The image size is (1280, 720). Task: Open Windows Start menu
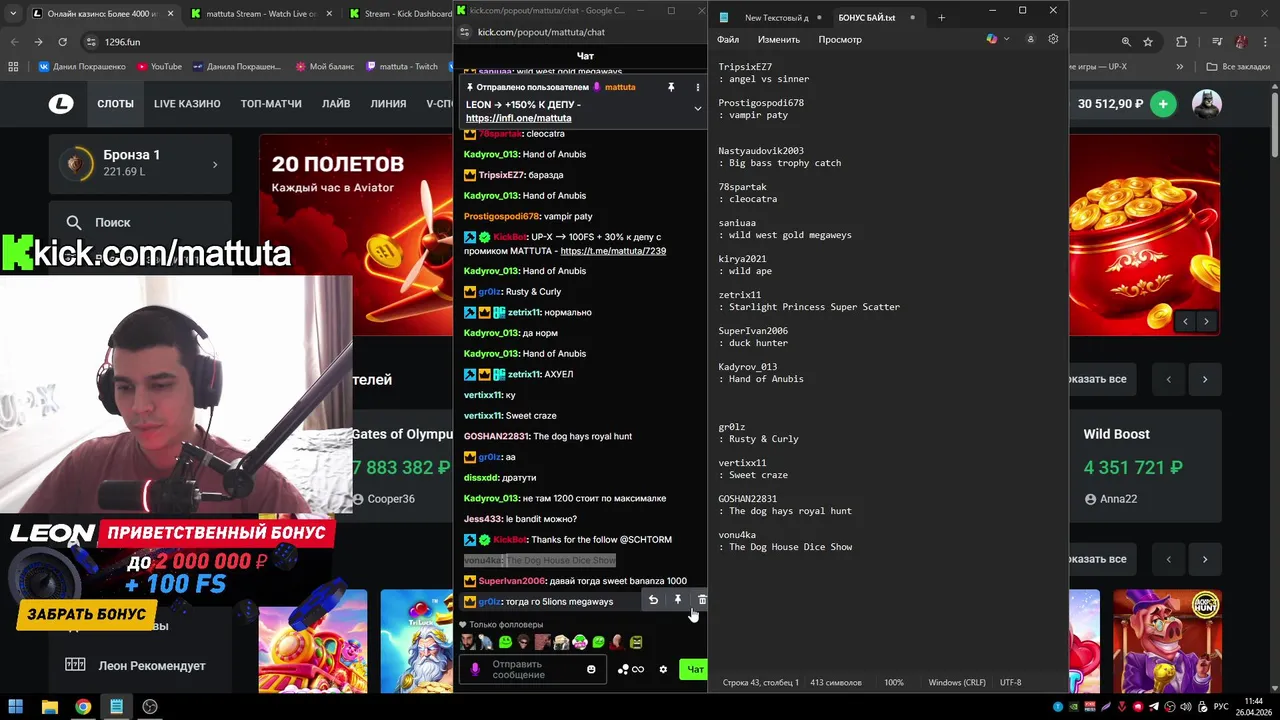(16, 706)
